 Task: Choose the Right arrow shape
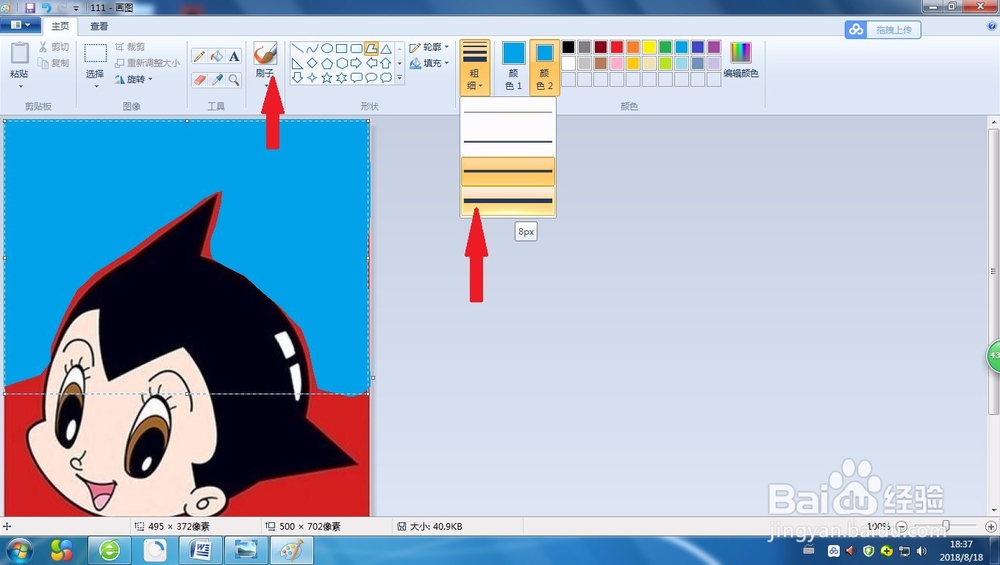point(356,63)
